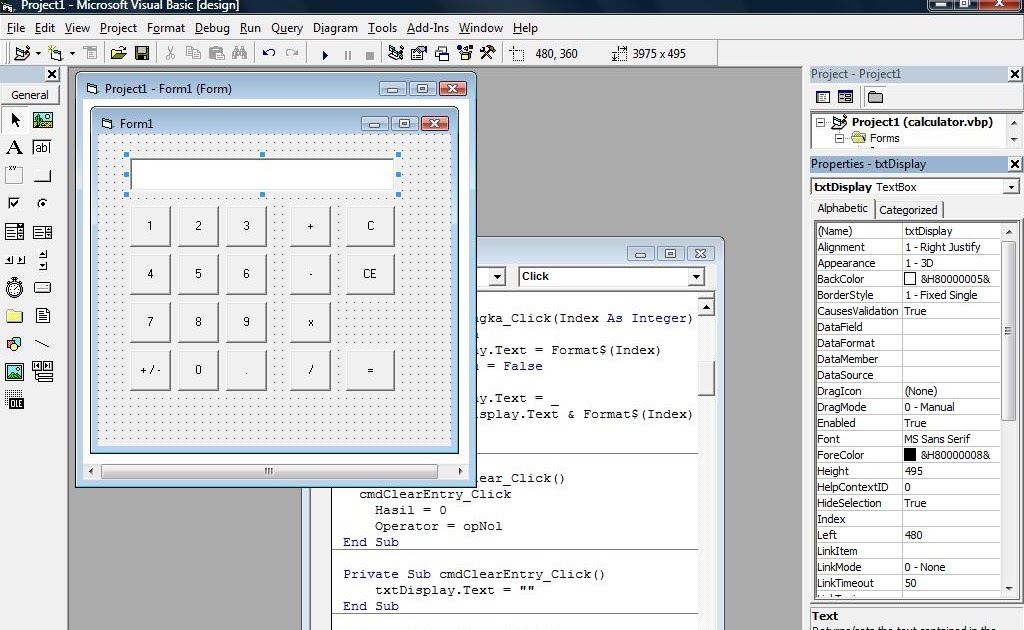This screenshot has width=1024, height=630.
Task: Click the Save Project toolbar icon
Action: point(143,52)
